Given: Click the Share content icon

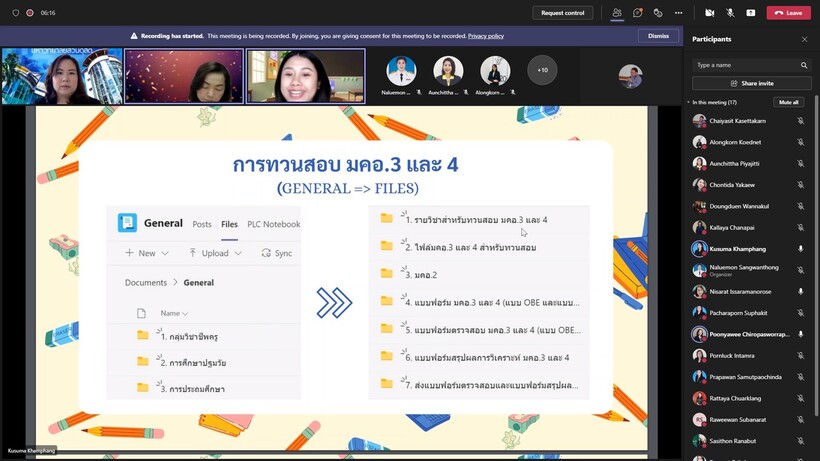Looking at the screenshot, I should [x=751, y=13].
